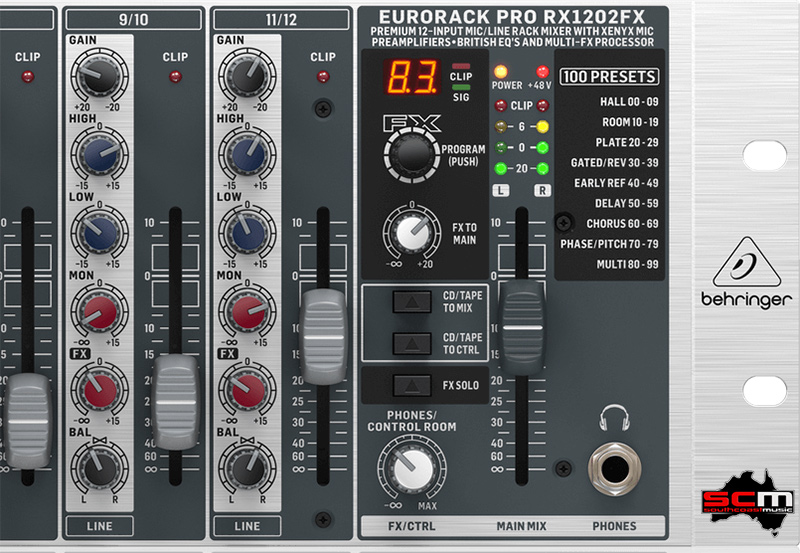Click the channel 11/12 MON send knob
The width and height of the screenshot is (800, 553).
247,312
